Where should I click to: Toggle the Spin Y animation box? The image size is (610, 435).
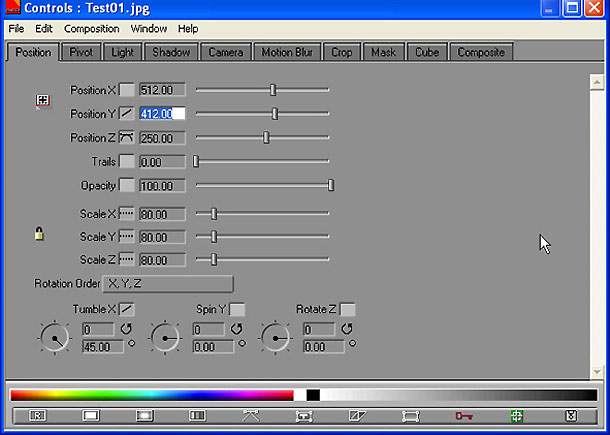237,309
